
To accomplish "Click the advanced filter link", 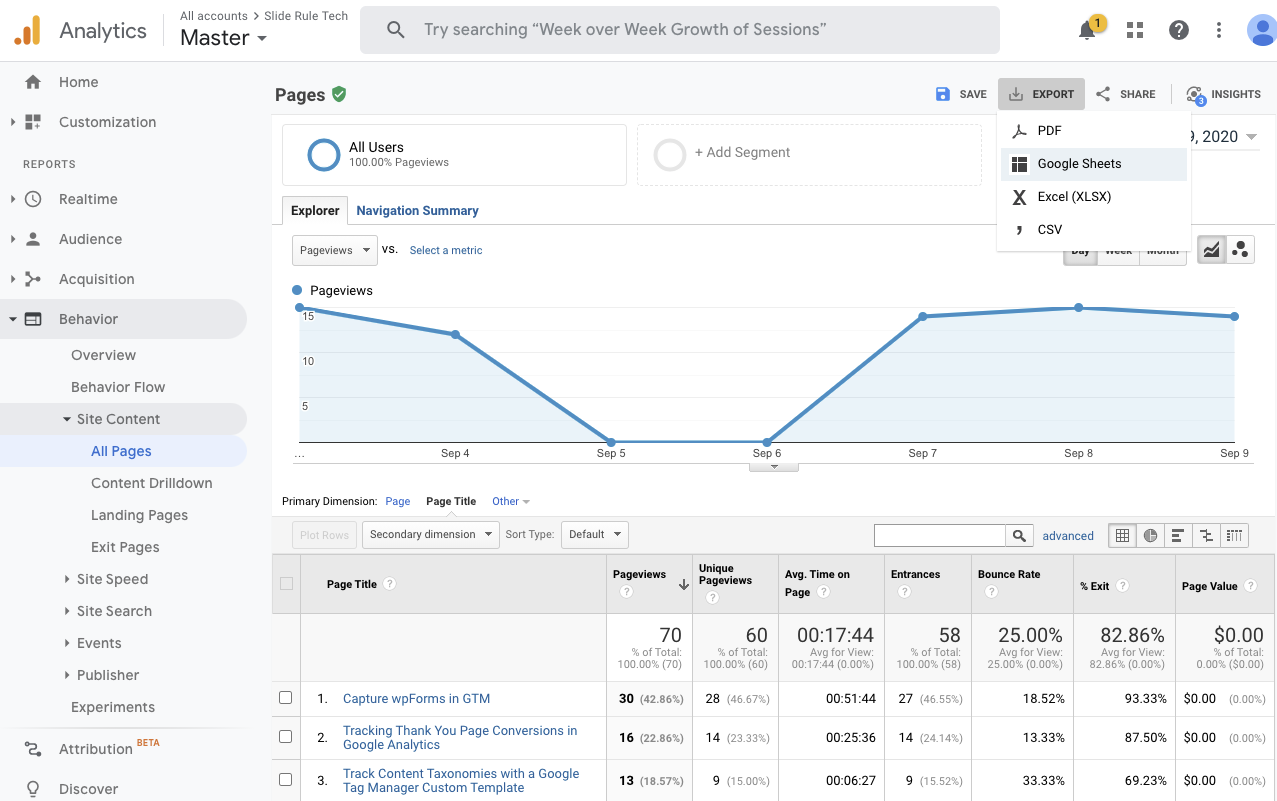I will [x=1068, y=536].
